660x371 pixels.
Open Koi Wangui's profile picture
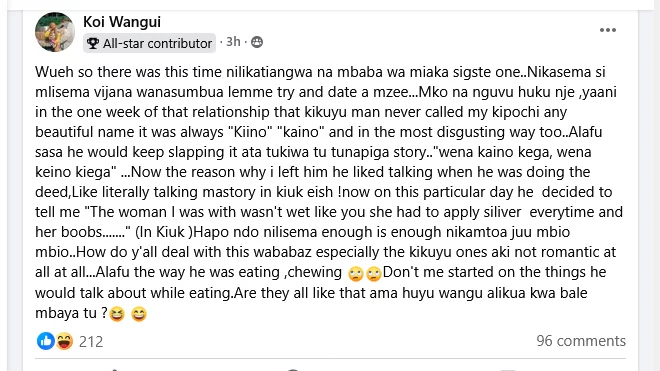55,32
